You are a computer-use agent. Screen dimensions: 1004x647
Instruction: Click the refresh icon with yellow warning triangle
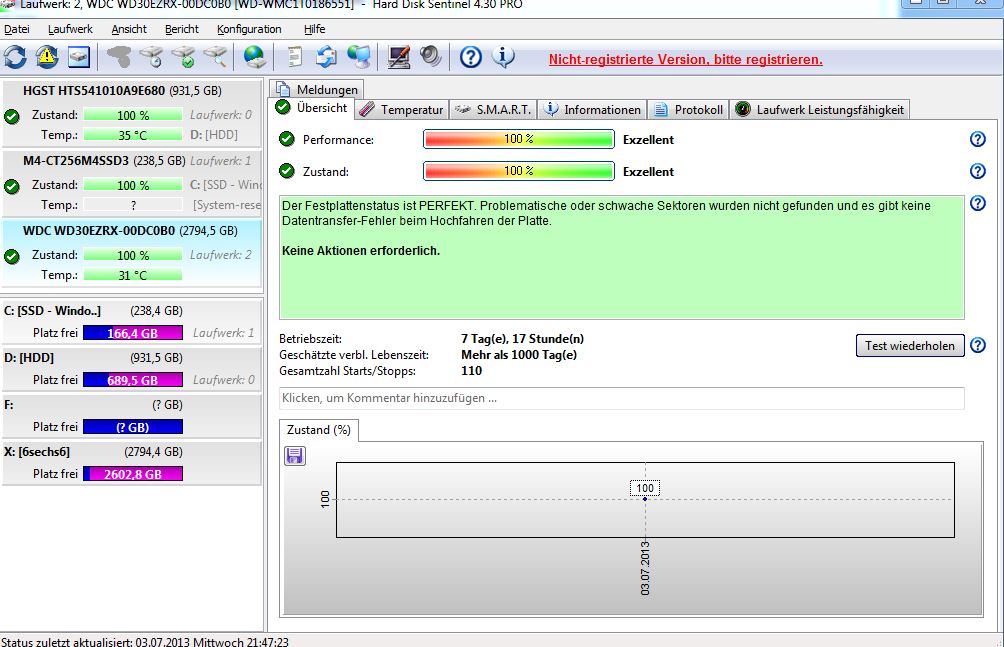(47, 57)
